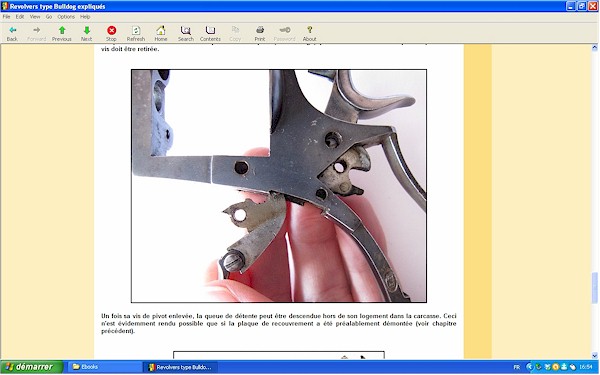This screenshot has height=375, width=600.
Task: Show the Contents icon in toolbar
Action: (x=210, y=30)
